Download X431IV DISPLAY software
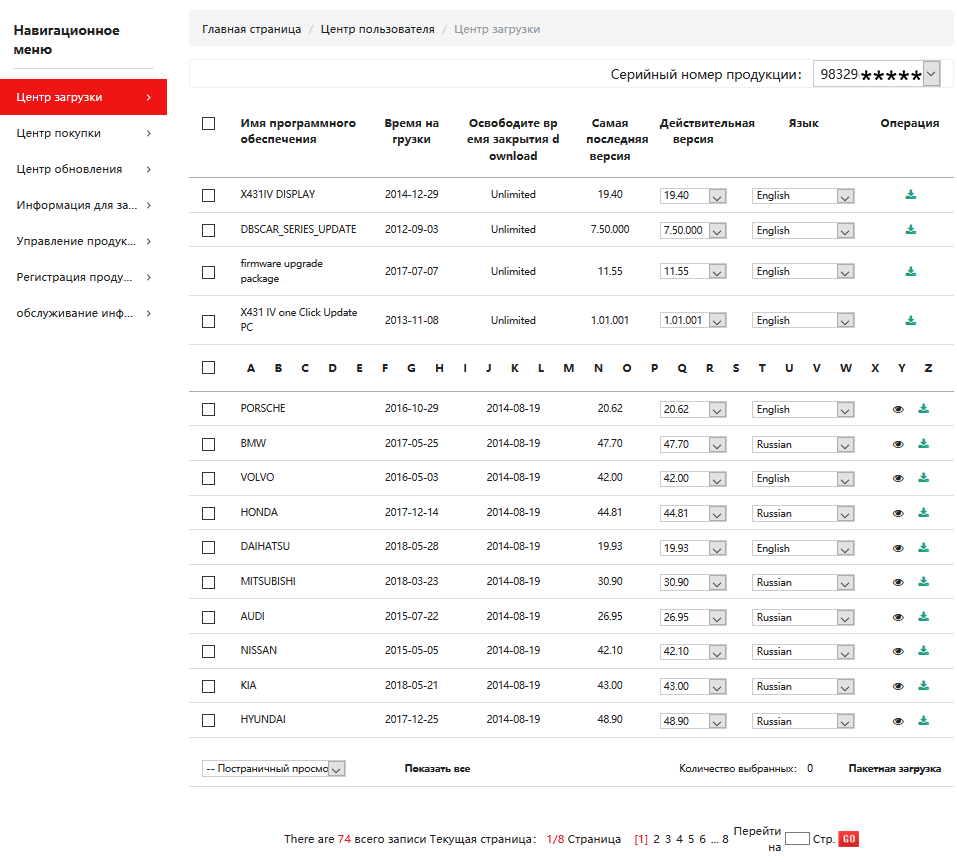957x862 pixels. coord(911,195)
